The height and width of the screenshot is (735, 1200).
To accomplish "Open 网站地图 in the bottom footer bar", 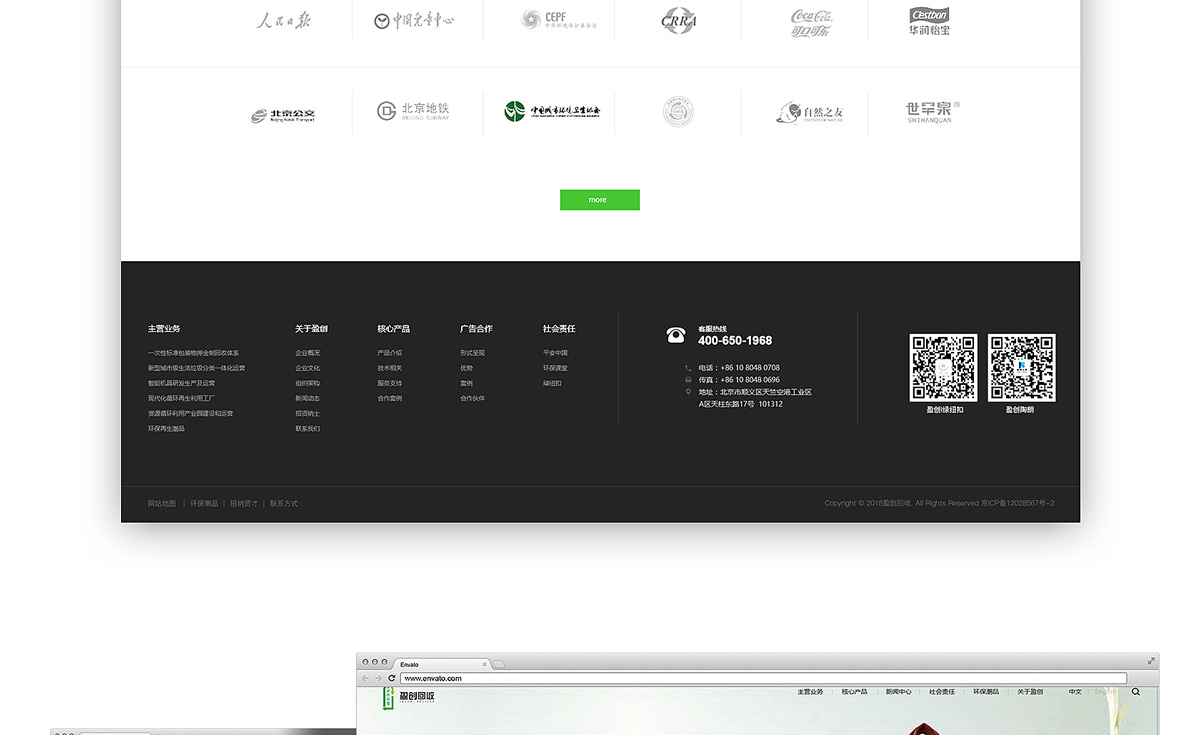I will point(162,503).
